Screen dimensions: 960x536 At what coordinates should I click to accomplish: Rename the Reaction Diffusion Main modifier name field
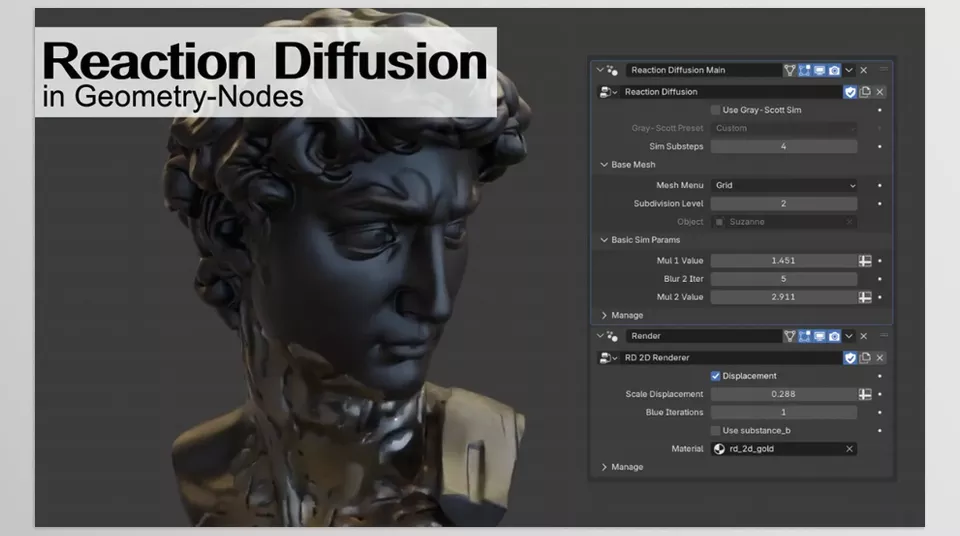click(703, 70)
